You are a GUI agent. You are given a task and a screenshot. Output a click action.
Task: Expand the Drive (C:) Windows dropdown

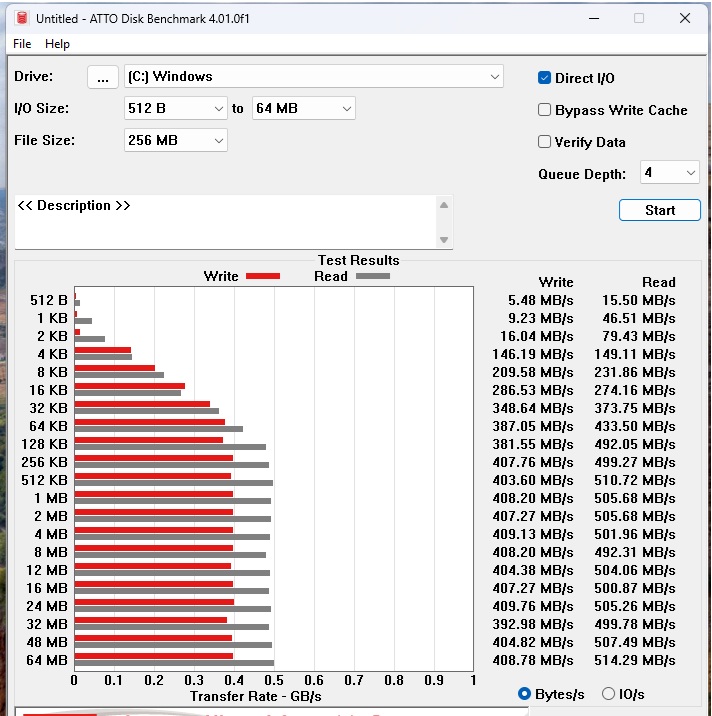pyautogui.click(x=314, y=77)
